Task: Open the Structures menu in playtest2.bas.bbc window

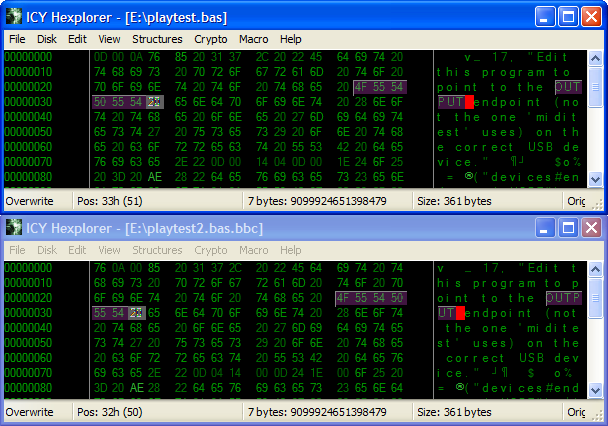Action: click(x=157, y=250)
